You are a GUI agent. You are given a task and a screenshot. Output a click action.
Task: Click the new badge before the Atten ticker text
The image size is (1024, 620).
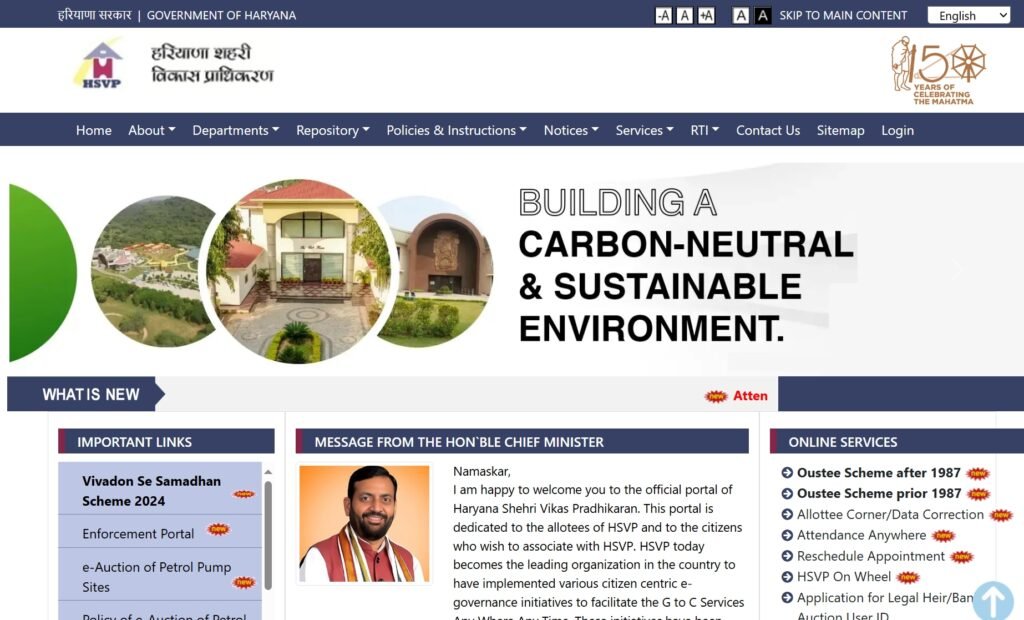pyautogui.click(x=716, y=397)
